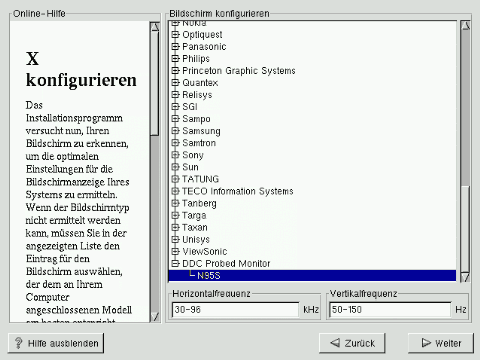Select the Optiquest label

[202, 35]
